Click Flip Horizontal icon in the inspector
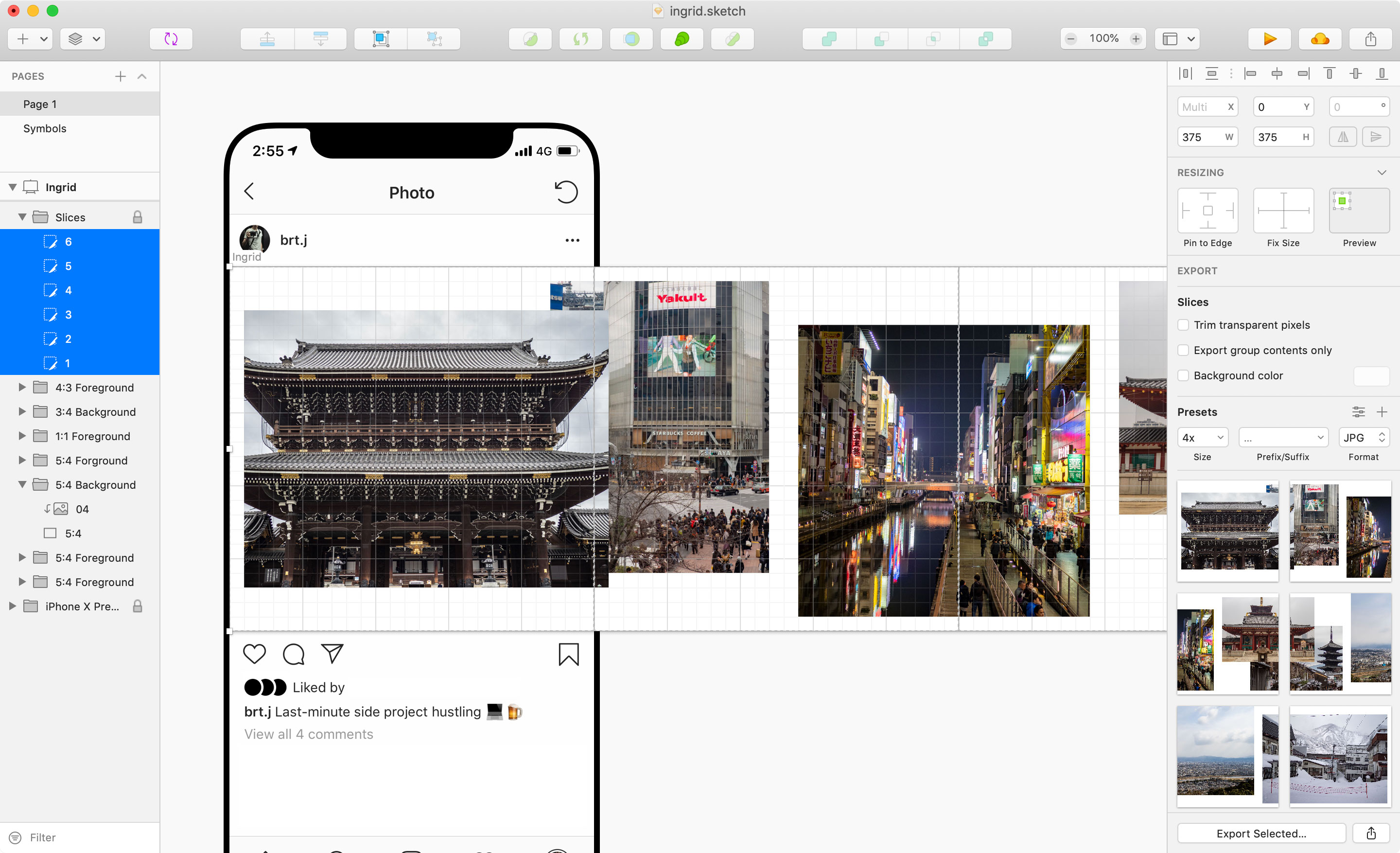Image resolution: width=1400 pixels, height=853 pixels. (1342, 137)
